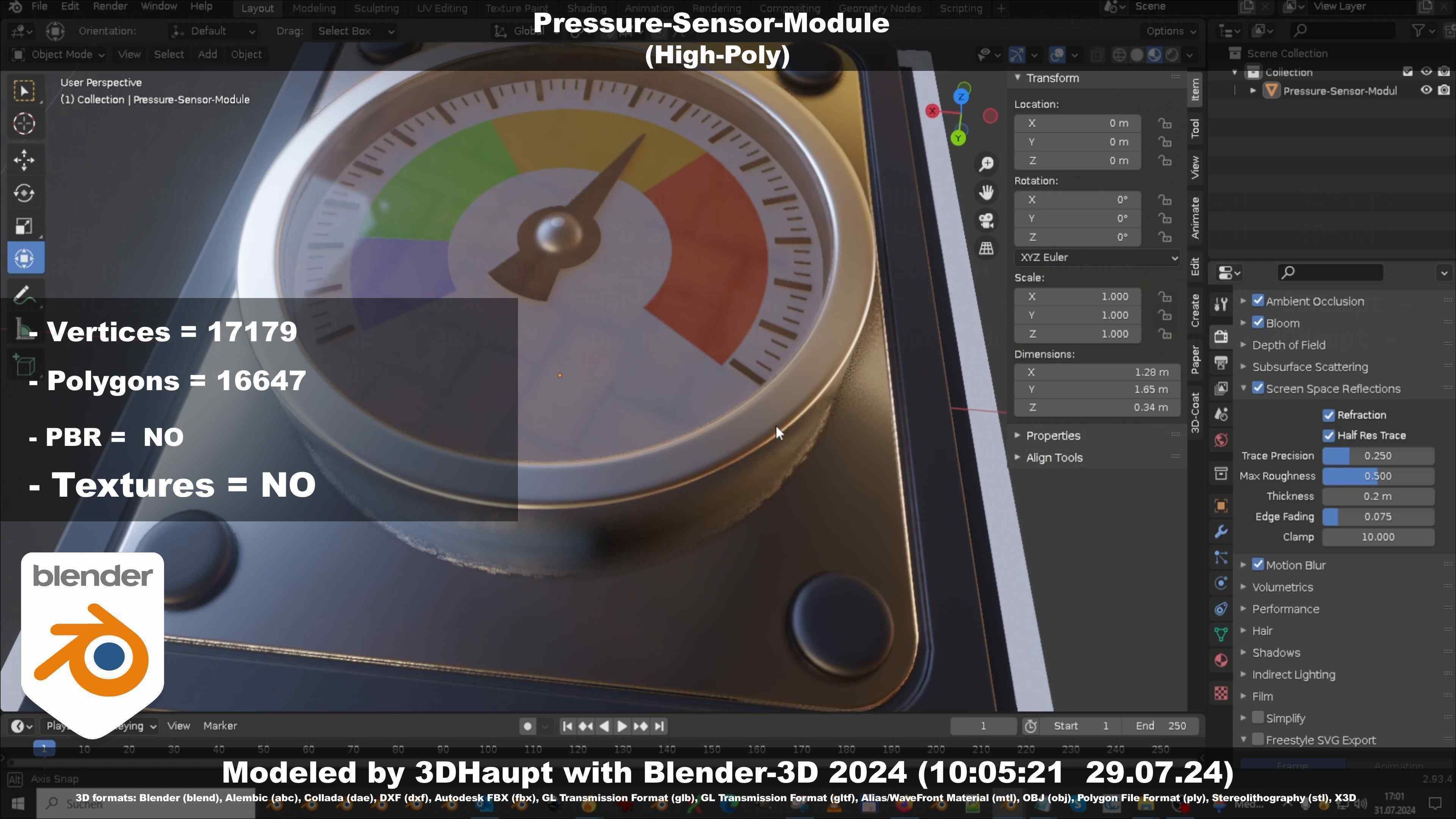
Task: Click the pan view hand icon
Action: (987, 192)
